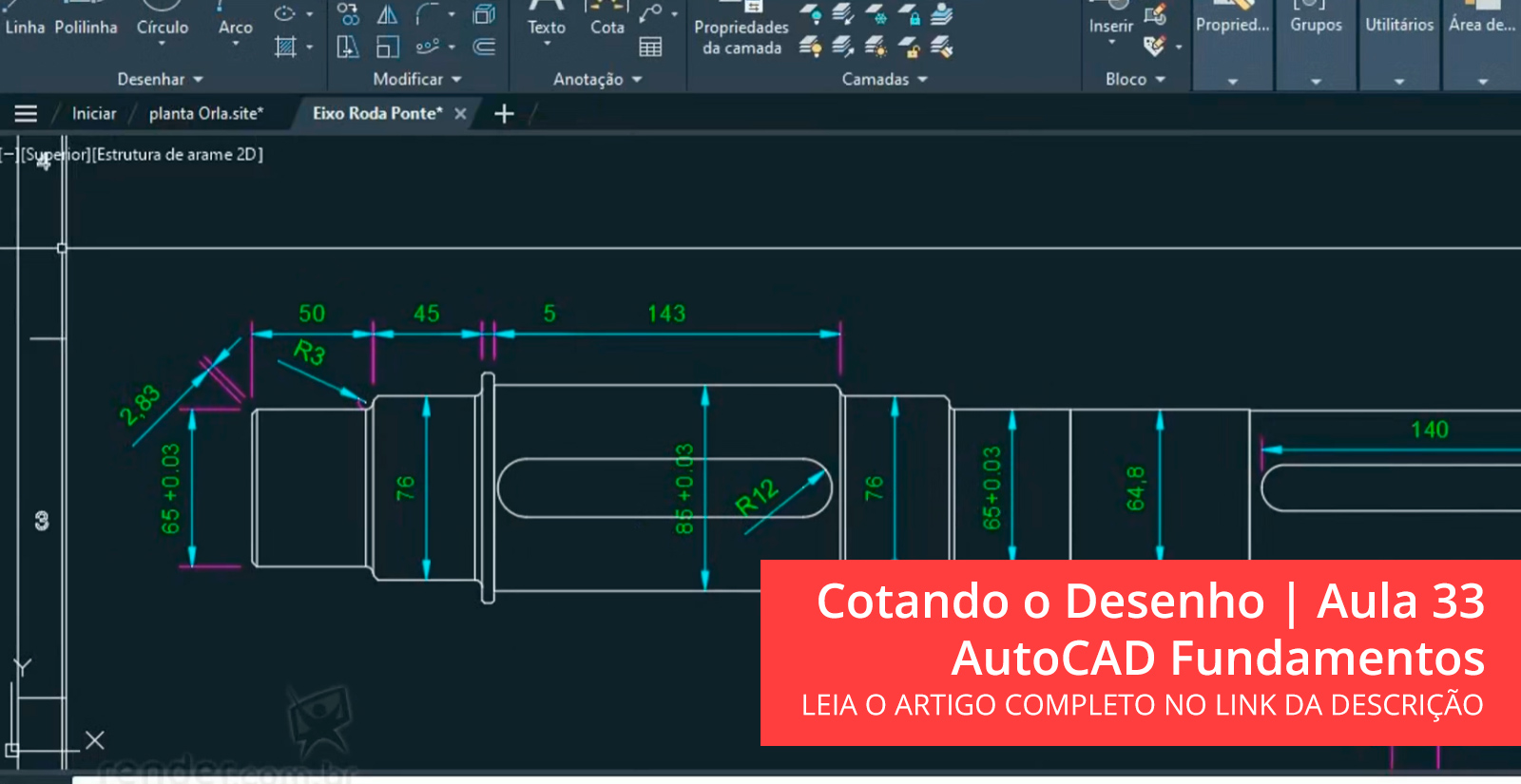Click the plus button for new drawing
Viewport: 1521px width, 784px height.
point(504,114)
